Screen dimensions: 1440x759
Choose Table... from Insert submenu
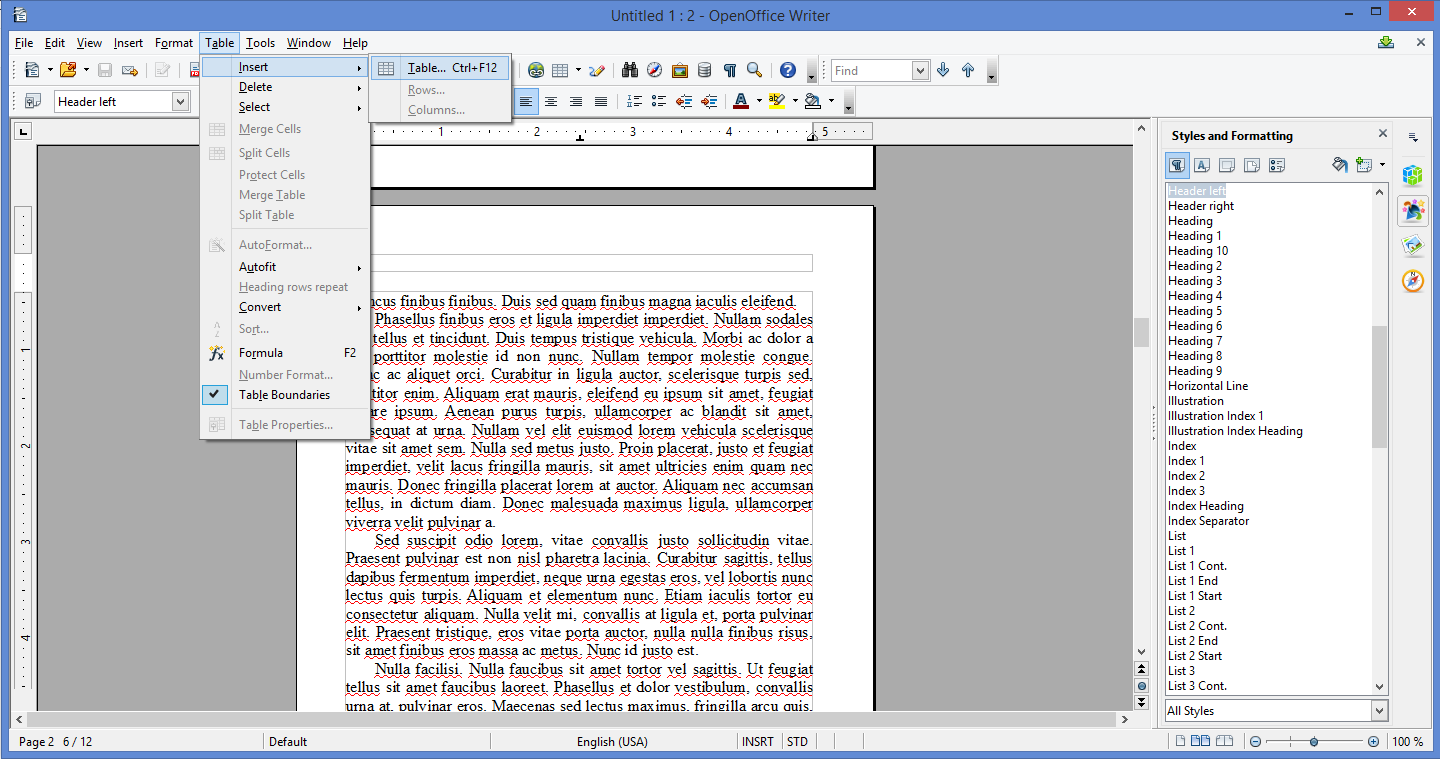point(440,68)
